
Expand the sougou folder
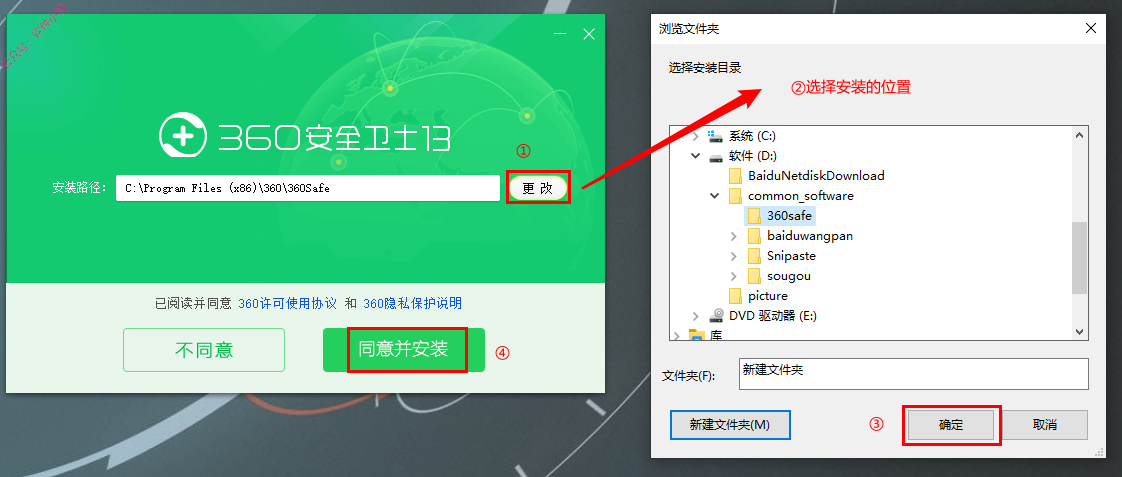tap(733, 276)
